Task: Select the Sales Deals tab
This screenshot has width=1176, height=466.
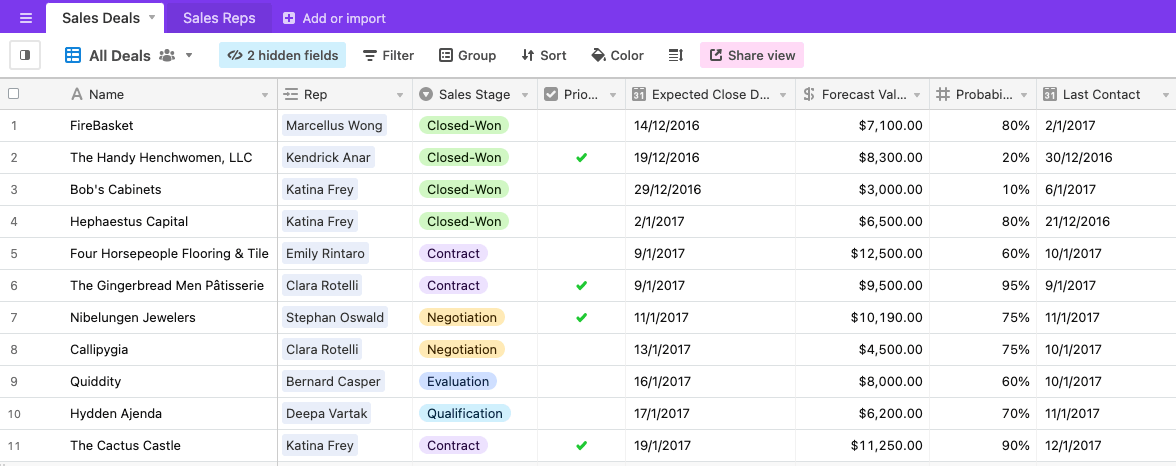Action: tap(101, 18)
